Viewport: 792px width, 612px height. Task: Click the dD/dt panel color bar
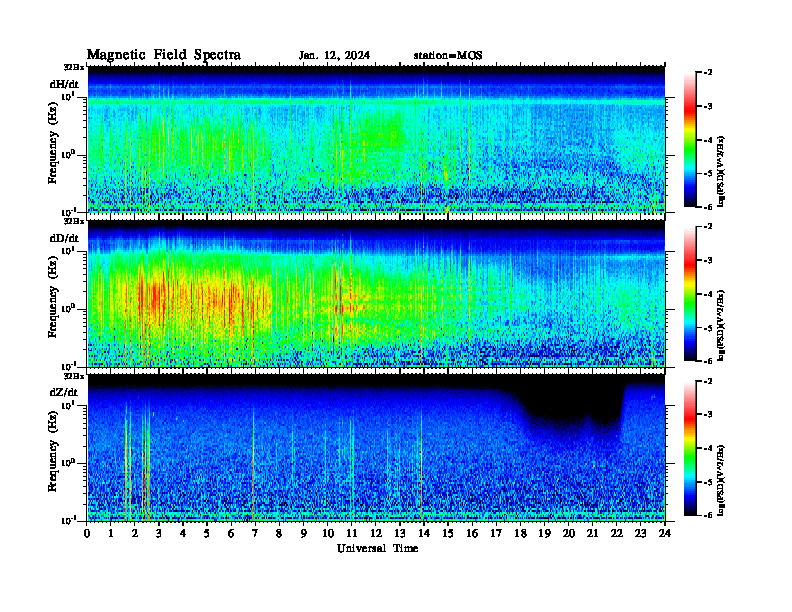click(x=690, y=294)
